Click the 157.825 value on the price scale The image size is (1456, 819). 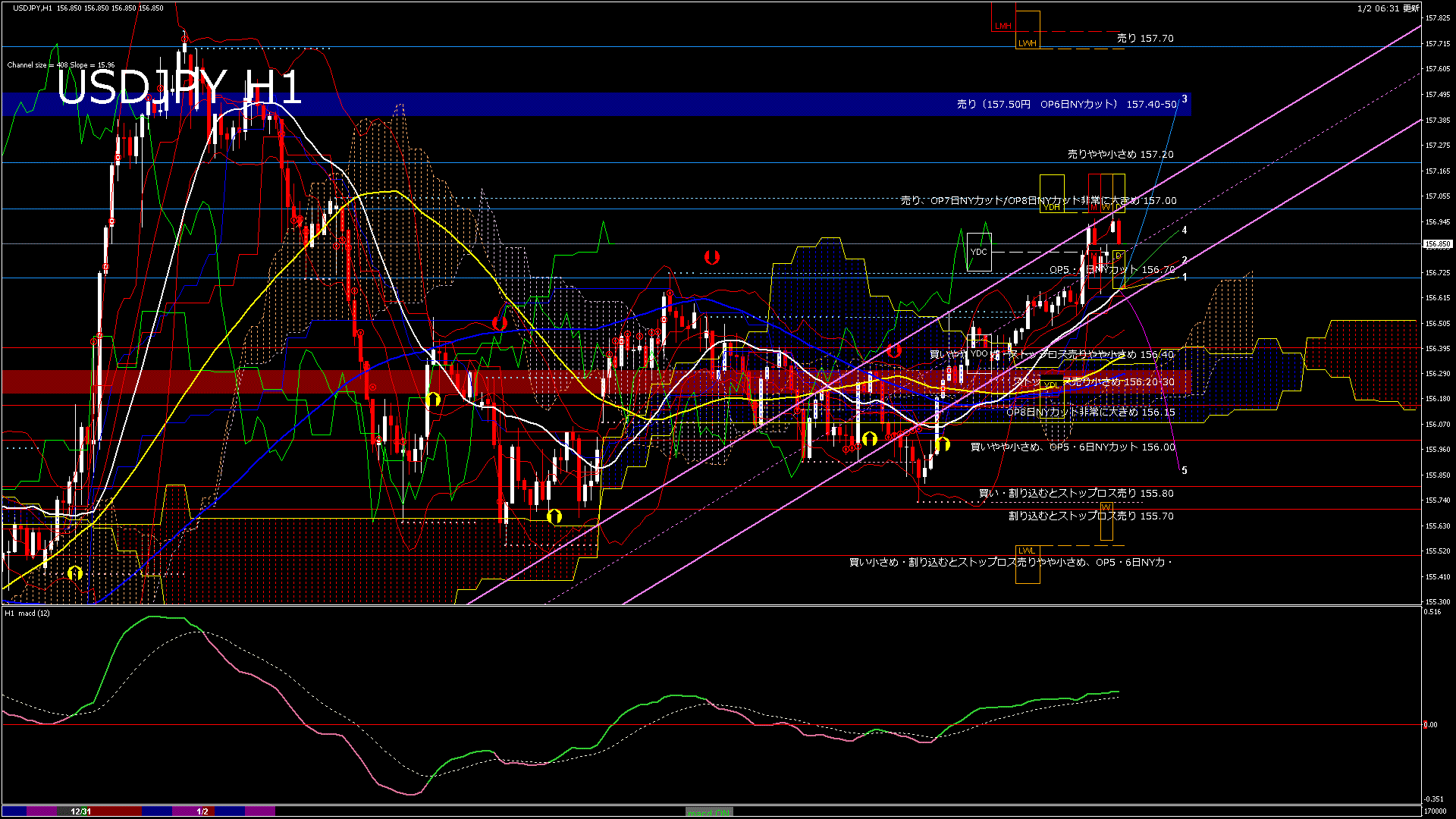point(1438,18)
